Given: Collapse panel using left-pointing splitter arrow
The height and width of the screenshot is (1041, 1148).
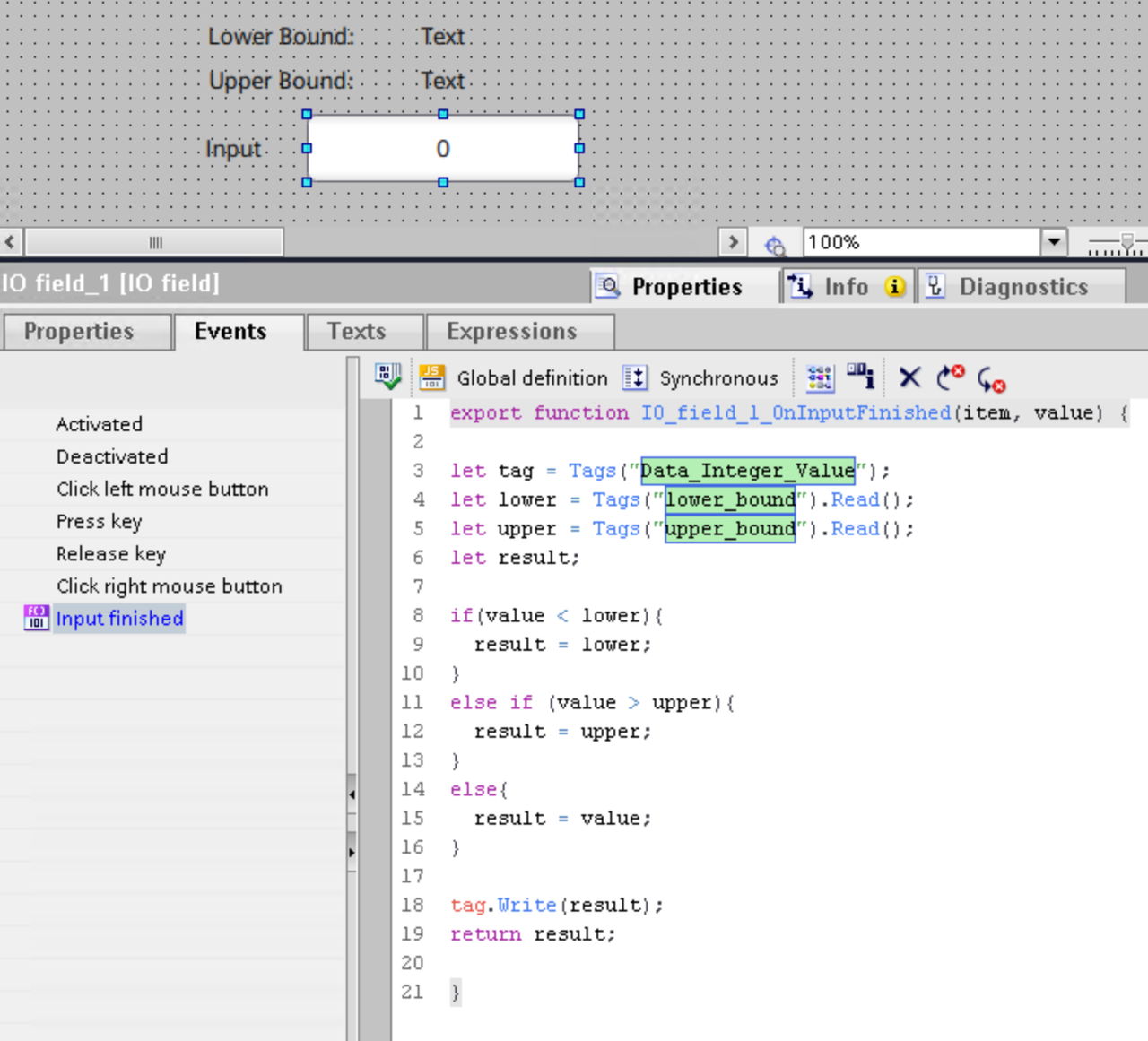Looking at the screenshot, I should click(x=352, y=794).
